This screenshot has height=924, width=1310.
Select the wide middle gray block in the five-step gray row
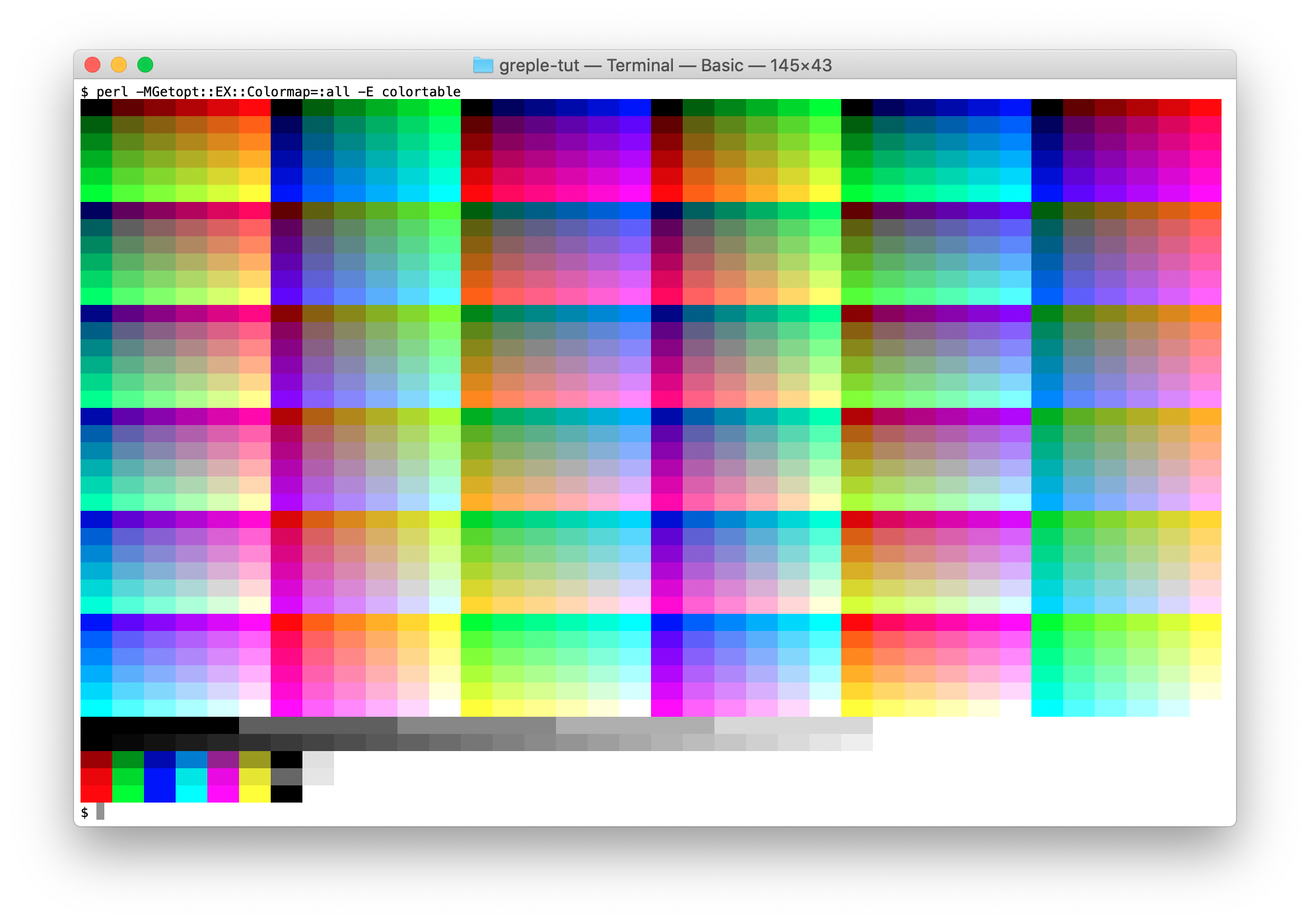(x=476, y=725)
